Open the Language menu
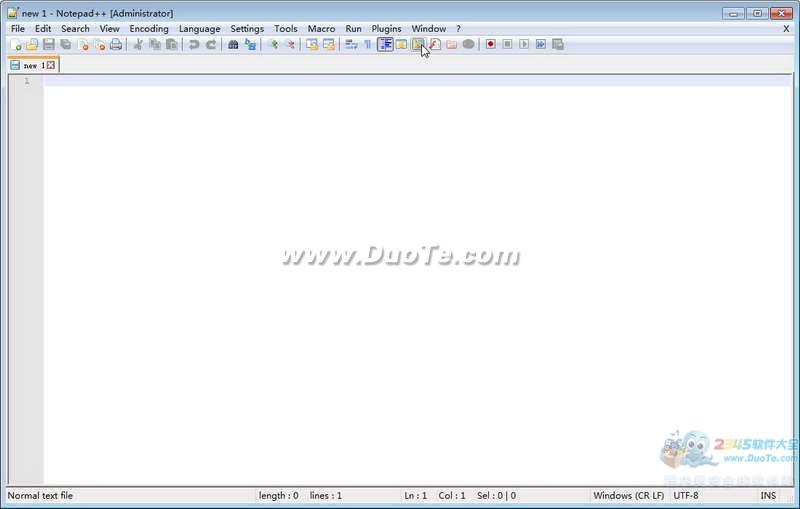The height and width of the screenshot is (509, 800). click(x=199, y=29)
